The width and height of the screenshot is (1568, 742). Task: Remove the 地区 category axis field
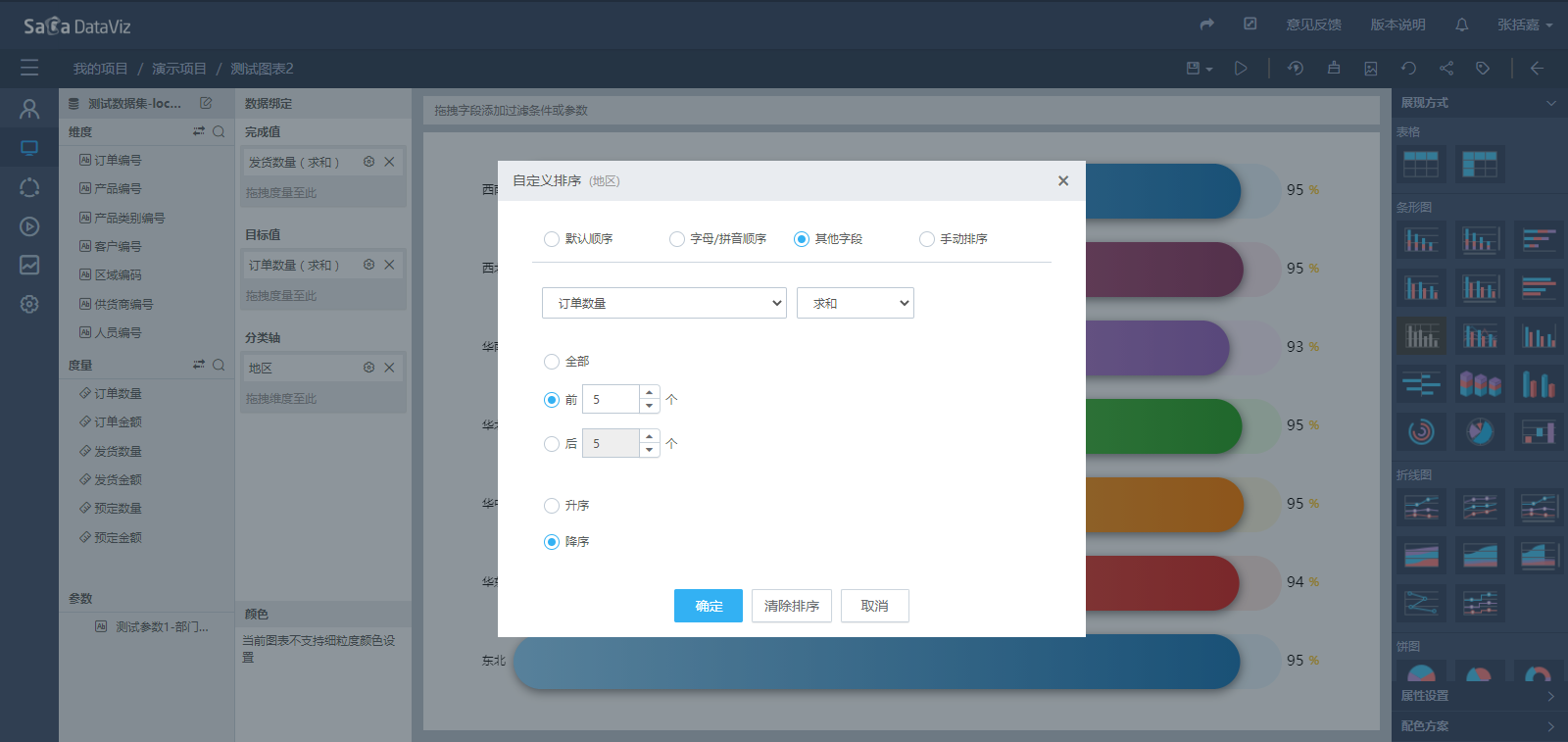[389, 368]
